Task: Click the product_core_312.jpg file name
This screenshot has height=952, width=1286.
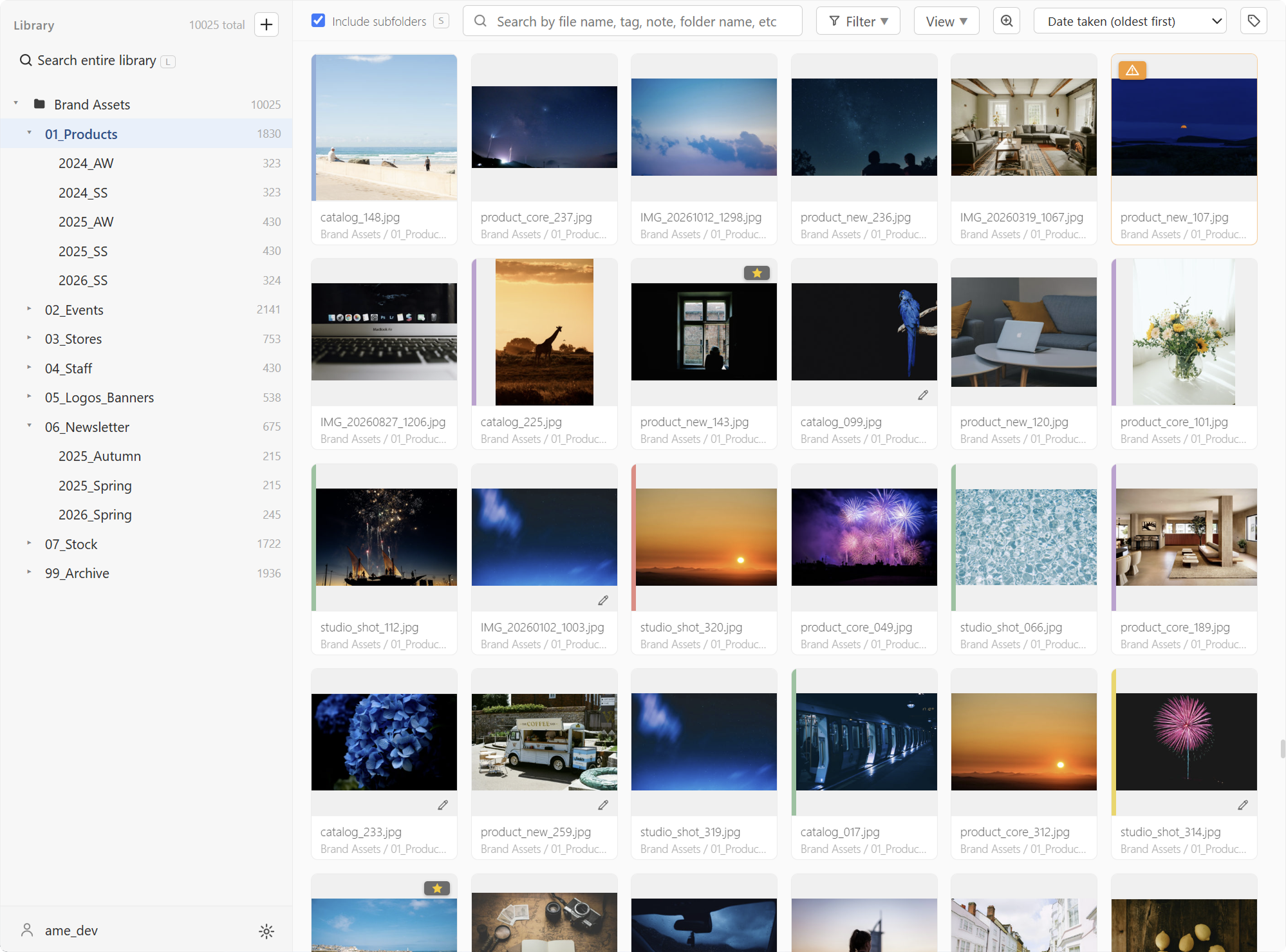Action: (1014, 832)
